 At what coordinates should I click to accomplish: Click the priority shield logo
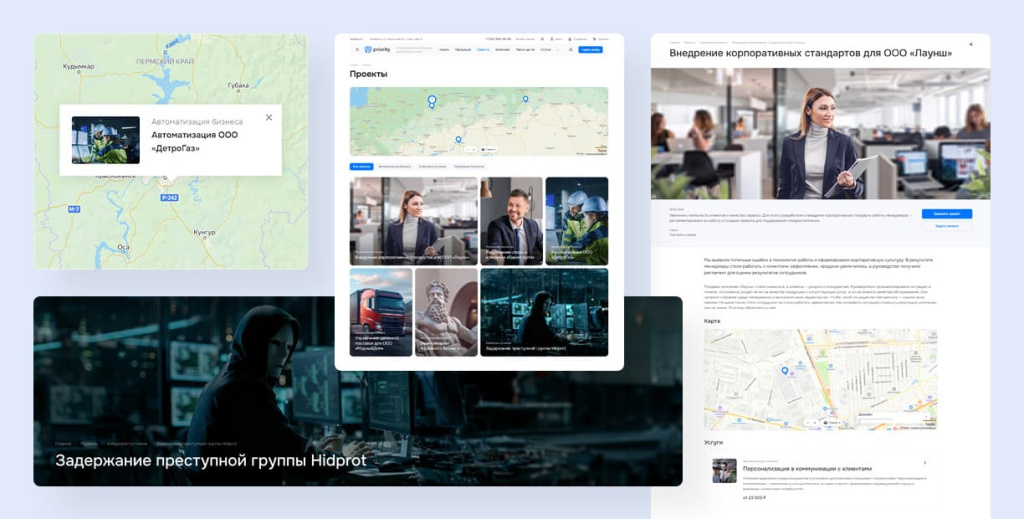[x=367, y=49]
